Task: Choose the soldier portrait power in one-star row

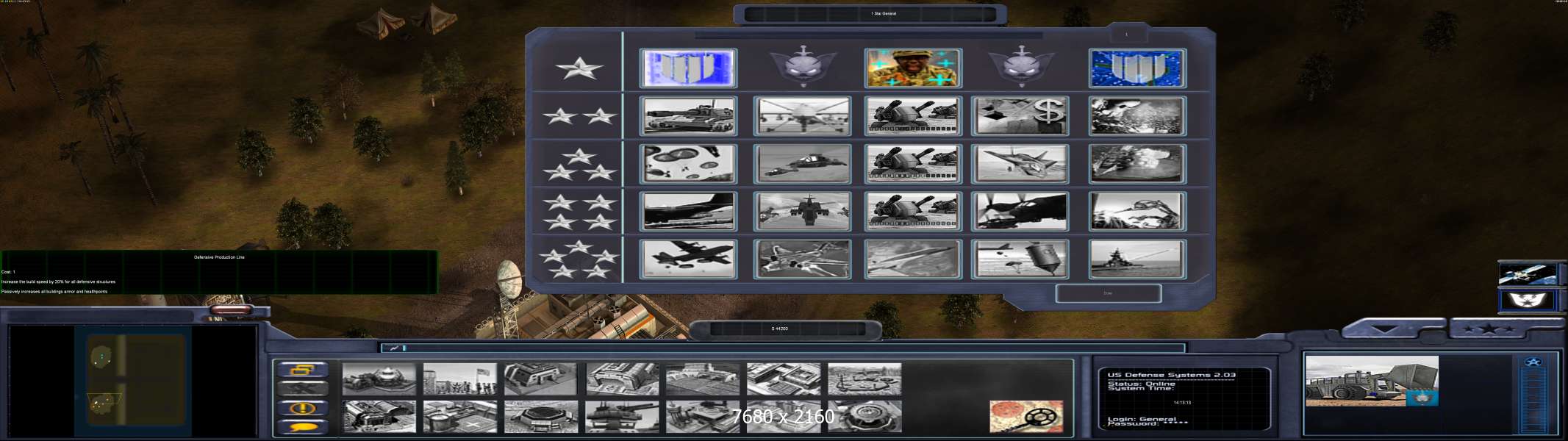Action: (913, 68)
